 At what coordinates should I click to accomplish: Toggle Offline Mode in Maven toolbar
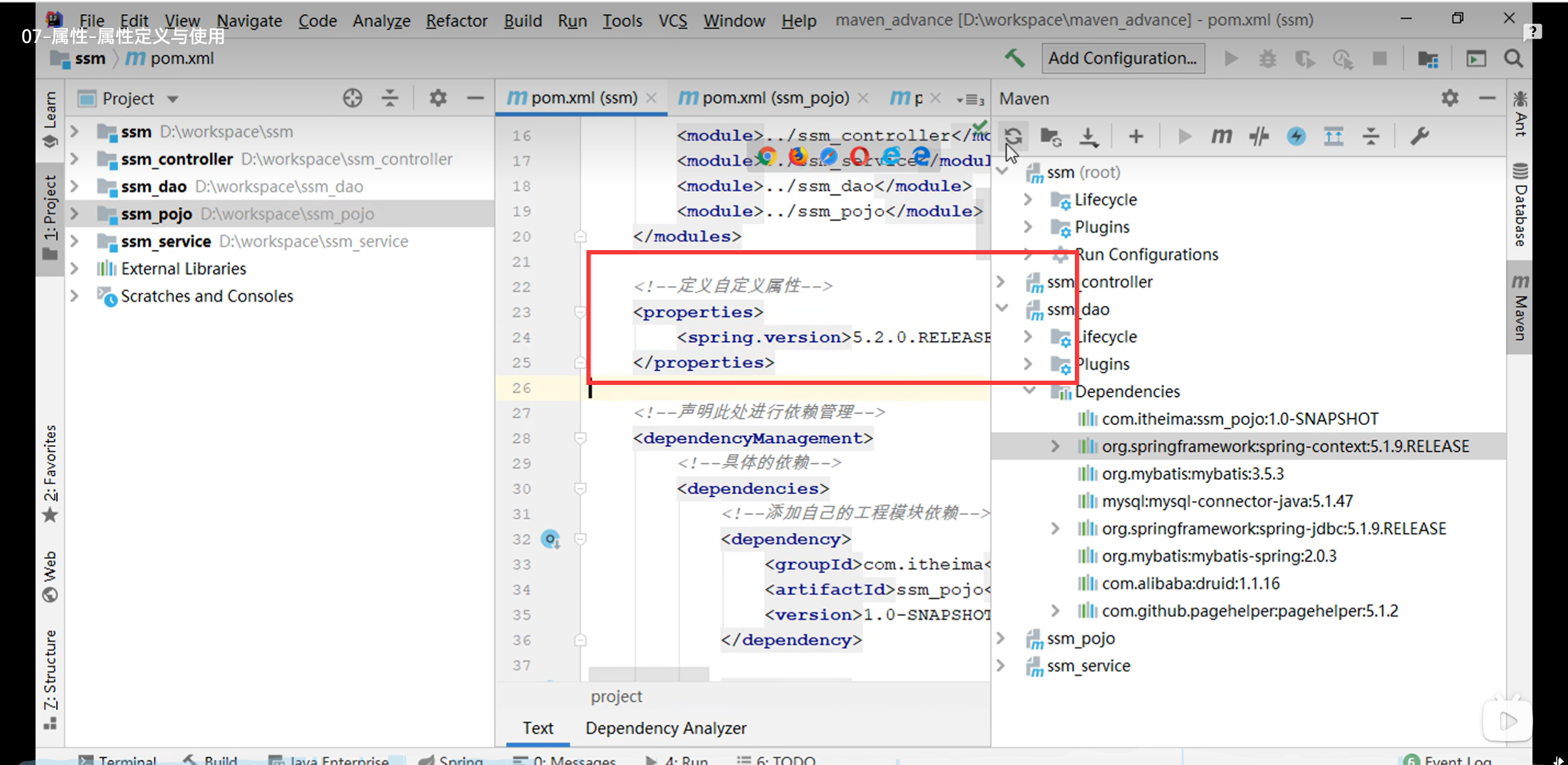click(1259, 136)
